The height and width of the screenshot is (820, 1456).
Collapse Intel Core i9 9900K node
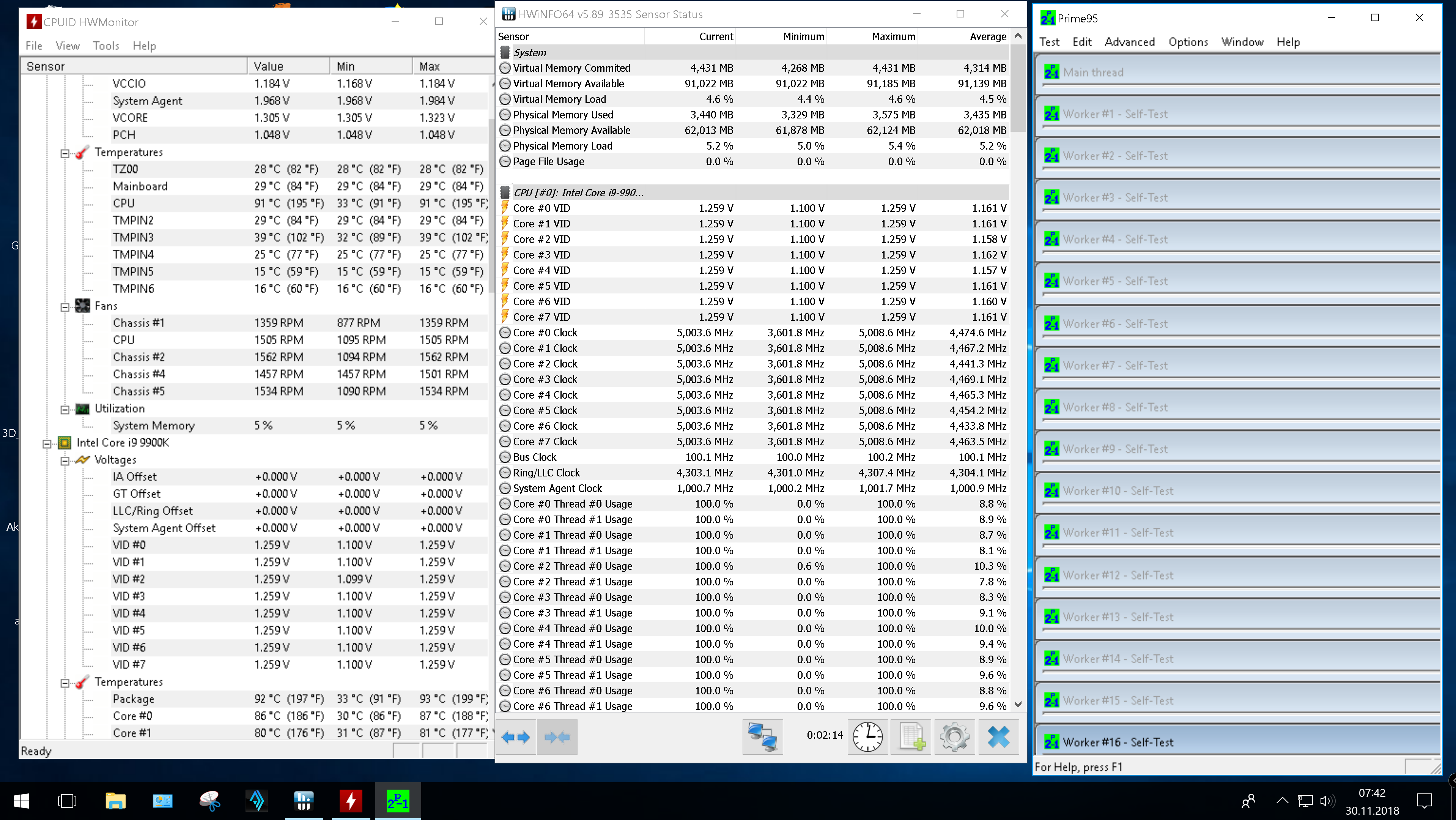47,443
